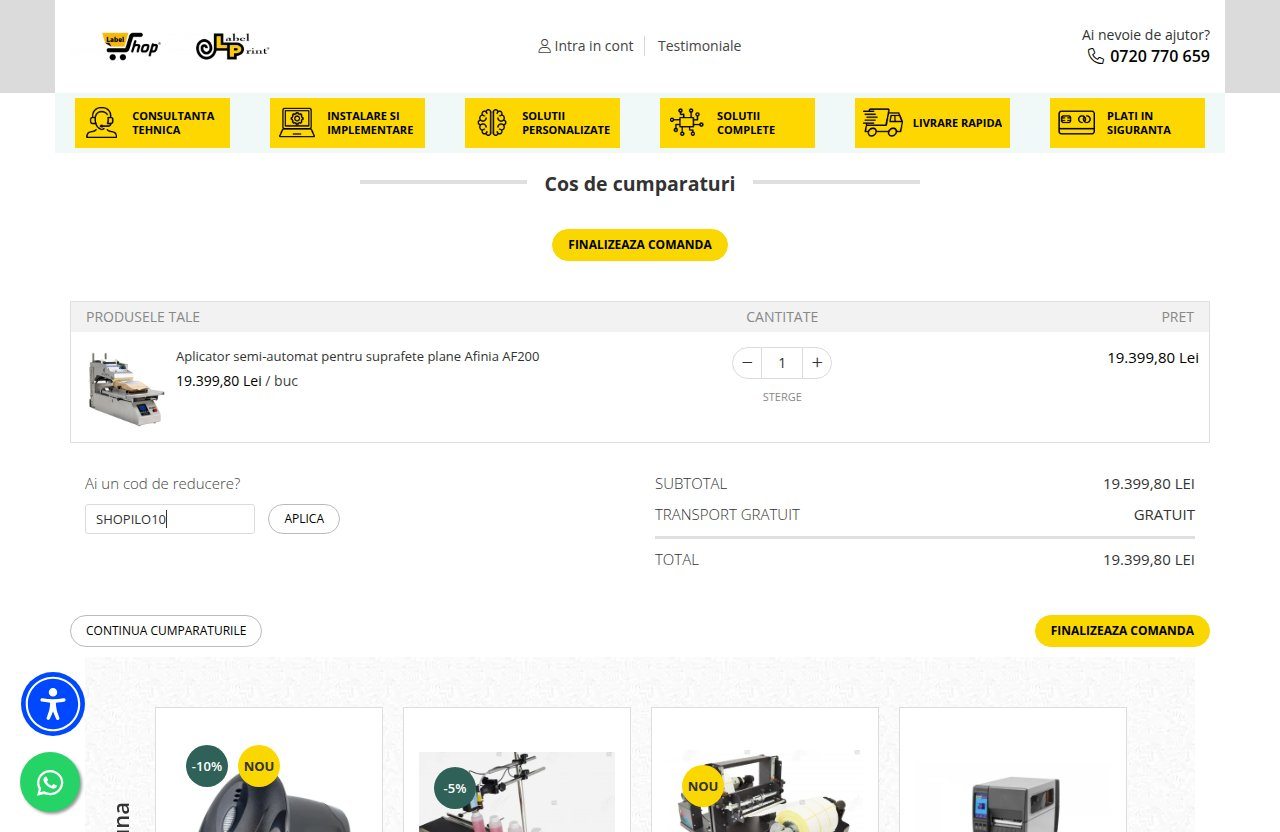Open the label rewinder product image
This screenshot has height=832, width=1280.
pos(765,790)
